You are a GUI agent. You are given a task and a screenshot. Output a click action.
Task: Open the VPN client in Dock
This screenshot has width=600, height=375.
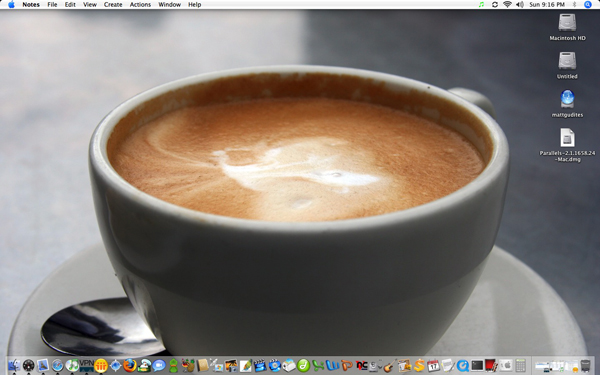[x=86, y=365]
